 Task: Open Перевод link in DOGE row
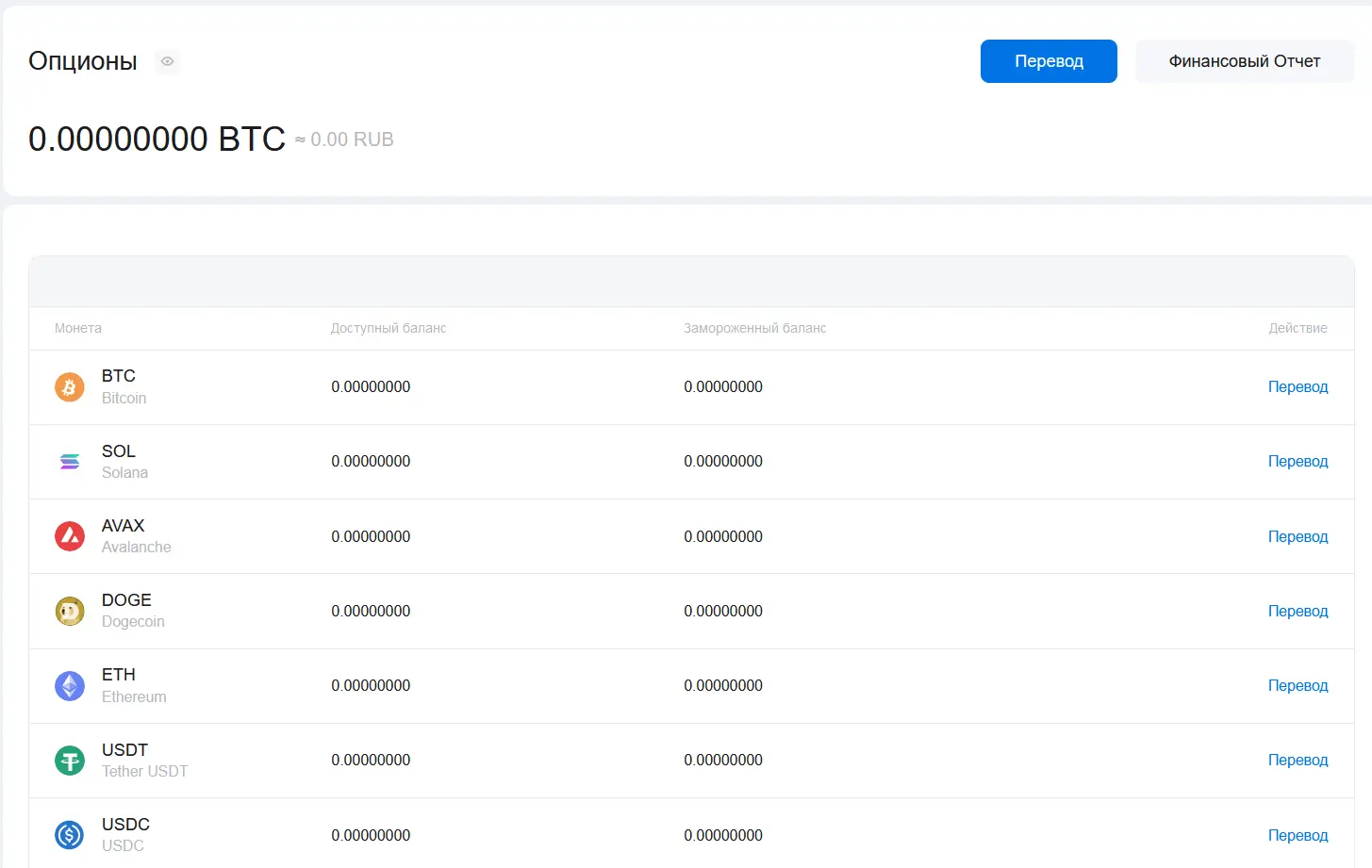click(x=1298, y=611)
